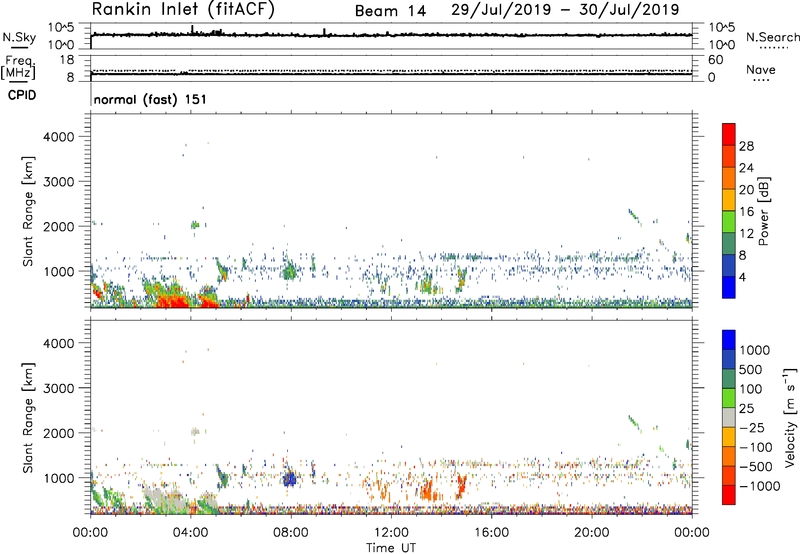Click the '16:00' time axis label

[x=491, y=533]
